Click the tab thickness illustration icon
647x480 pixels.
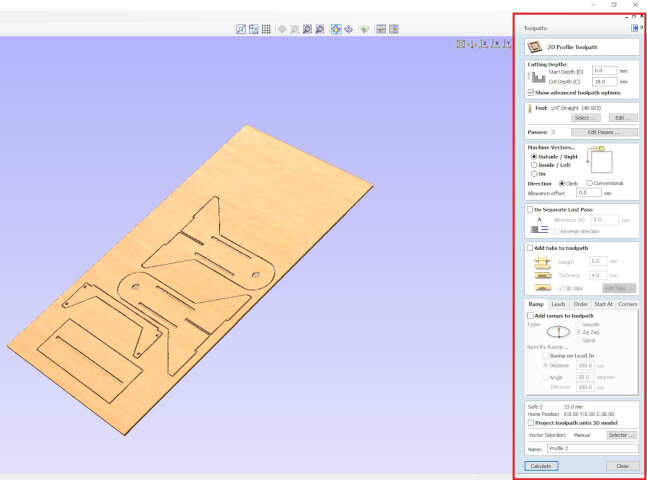[543, 275]
